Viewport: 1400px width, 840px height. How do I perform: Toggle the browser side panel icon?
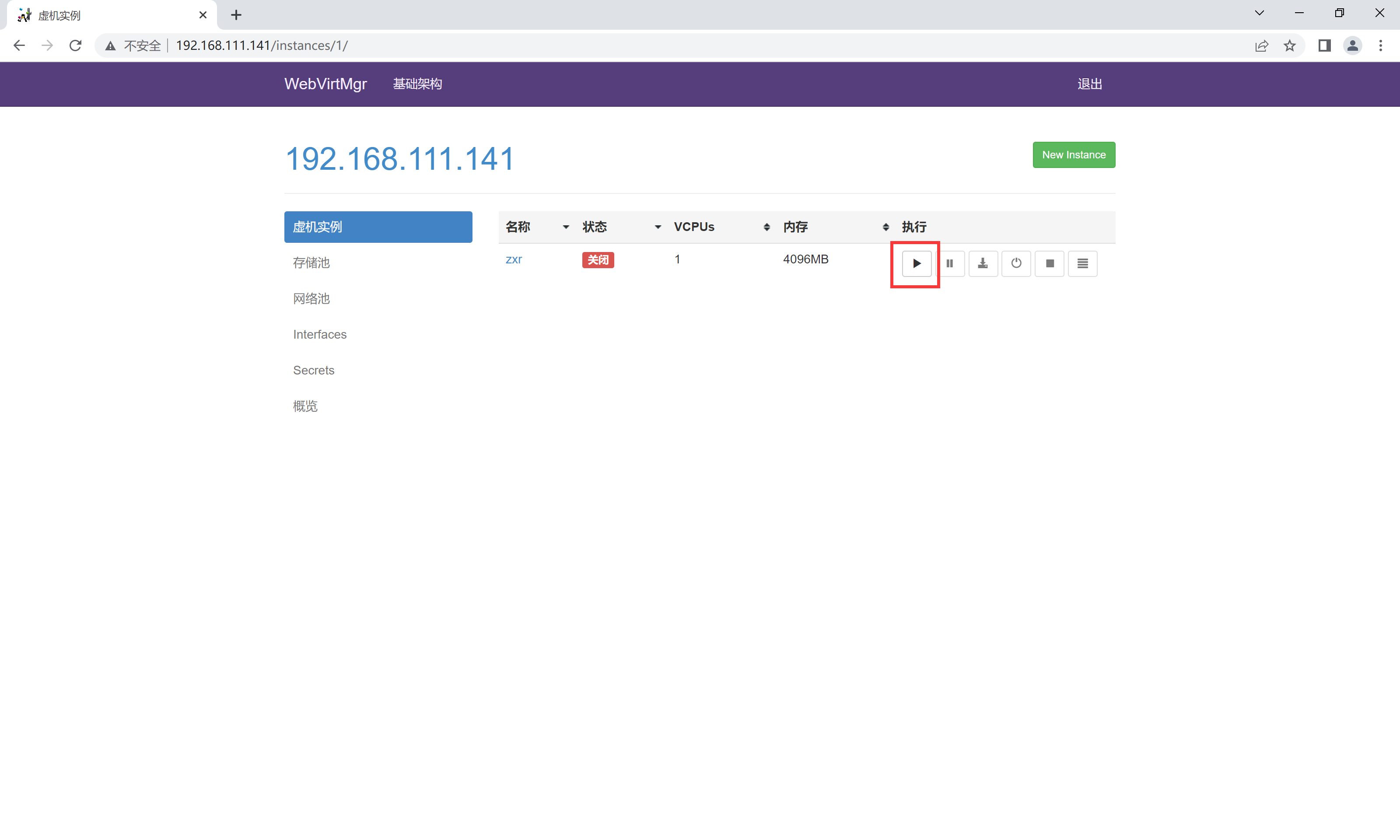pyautogui.click(x=1324, y=45)
